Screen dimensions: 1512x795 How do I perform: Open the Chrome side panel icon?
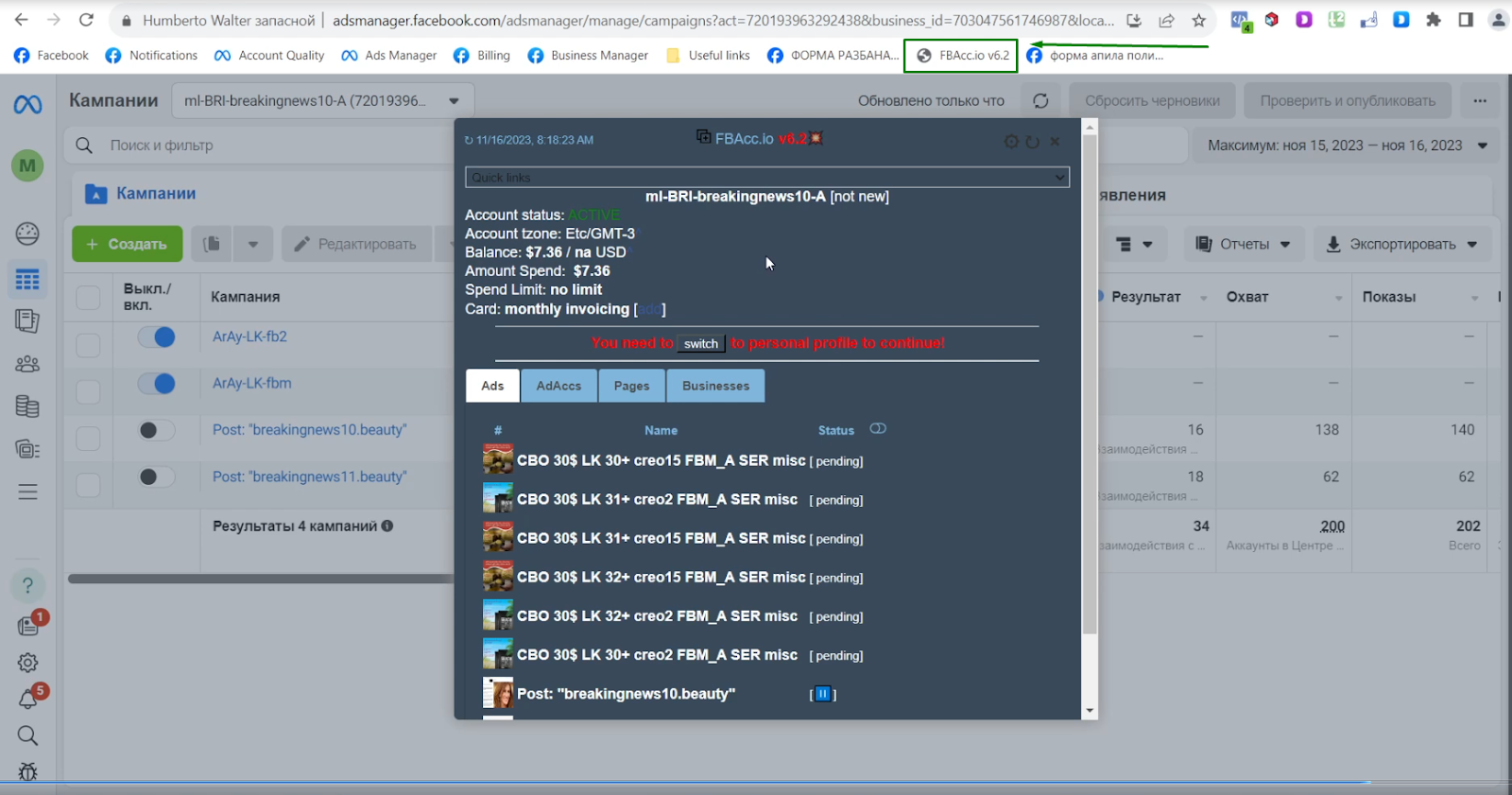(x=1466, y=20)
